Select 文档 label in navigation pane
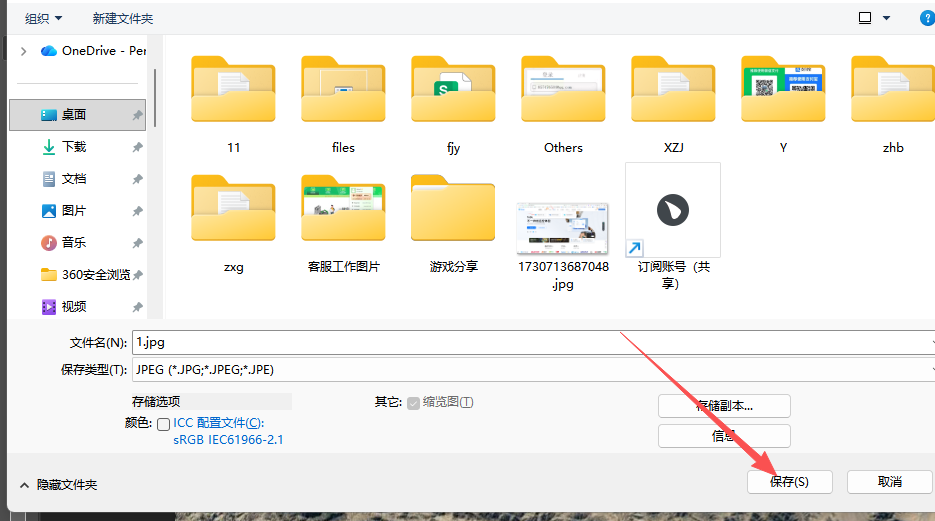 click(74, 179)
